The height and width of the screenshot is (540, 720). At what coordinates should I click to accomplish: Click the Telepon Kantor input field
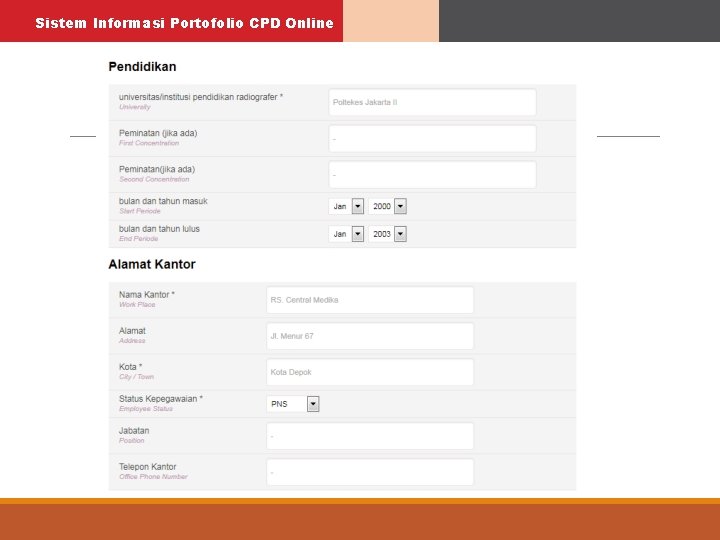[x=370, y=472]
